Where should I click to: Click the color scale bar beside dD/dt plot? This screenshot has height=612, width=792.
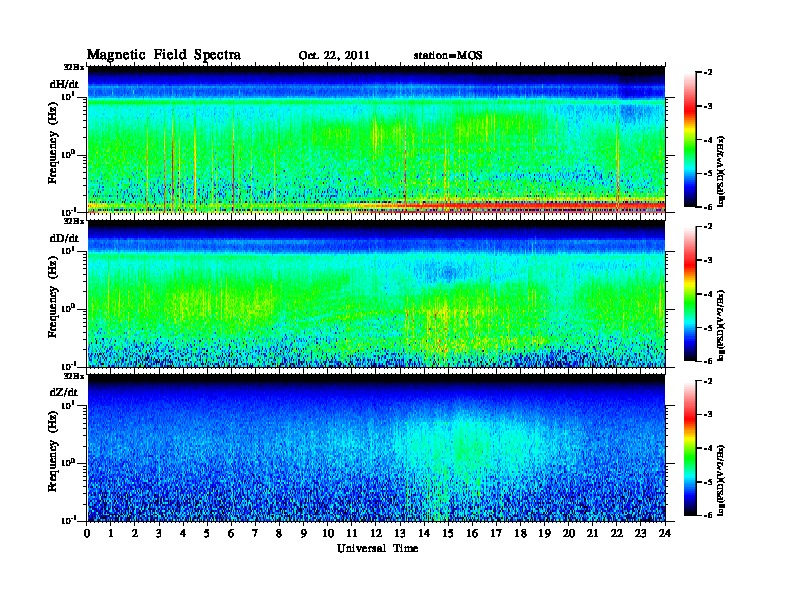pos(690,294)
